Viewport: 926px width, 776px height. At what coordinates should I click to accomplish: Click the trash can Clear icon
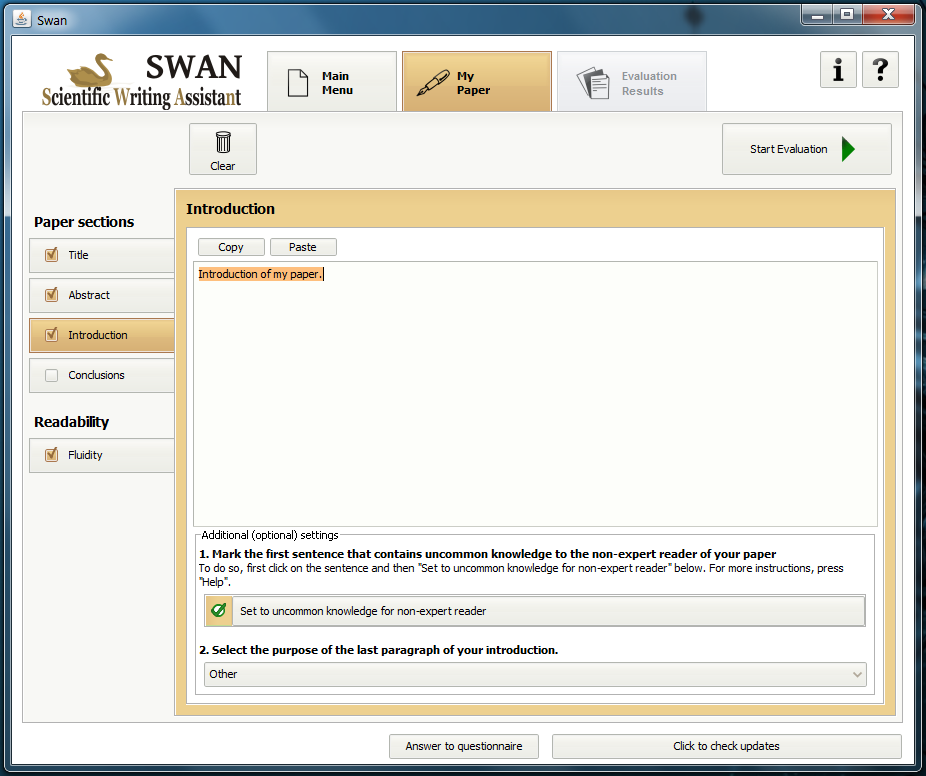click(223, 142)
